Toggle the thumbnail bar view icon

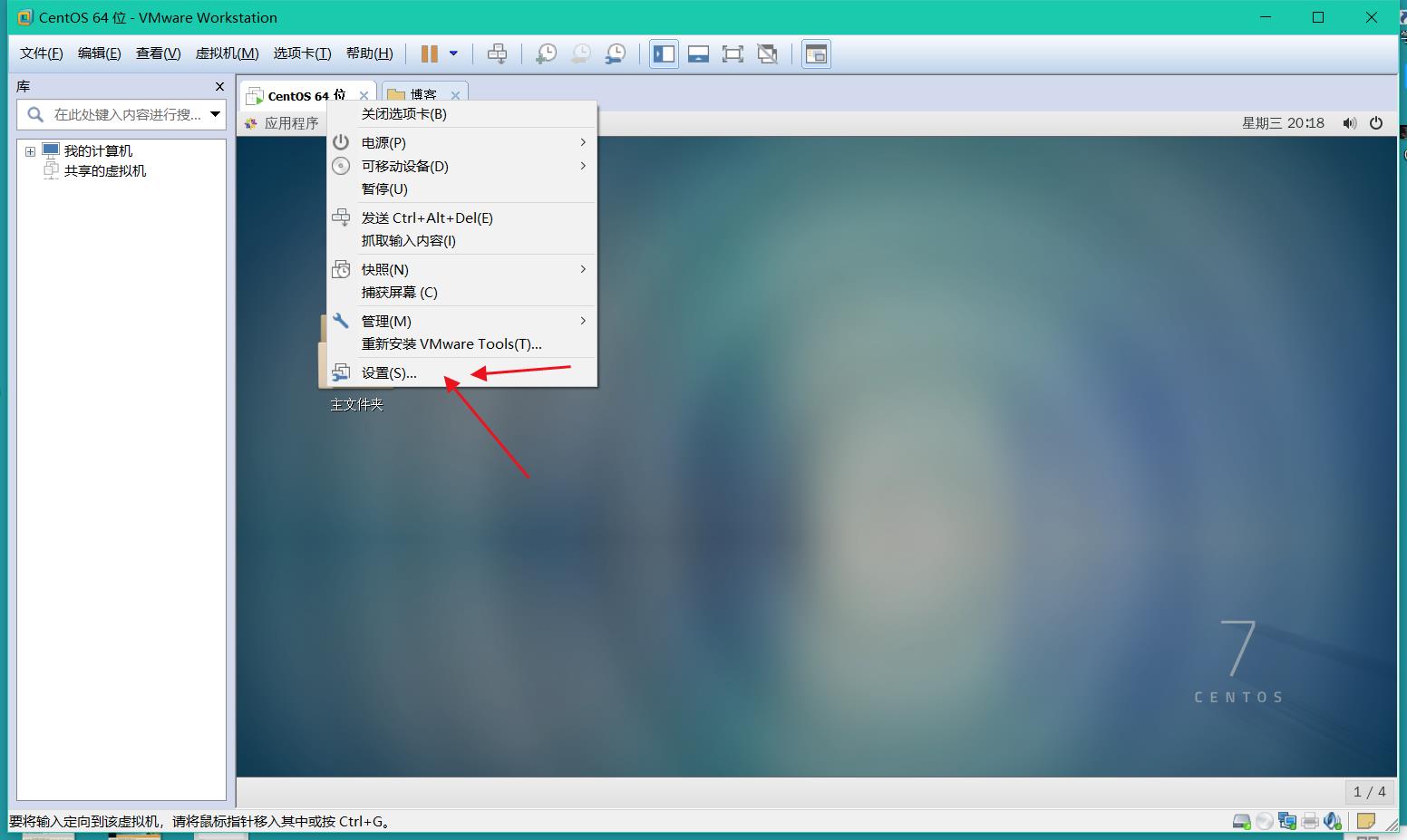click(x=698, y=54)
